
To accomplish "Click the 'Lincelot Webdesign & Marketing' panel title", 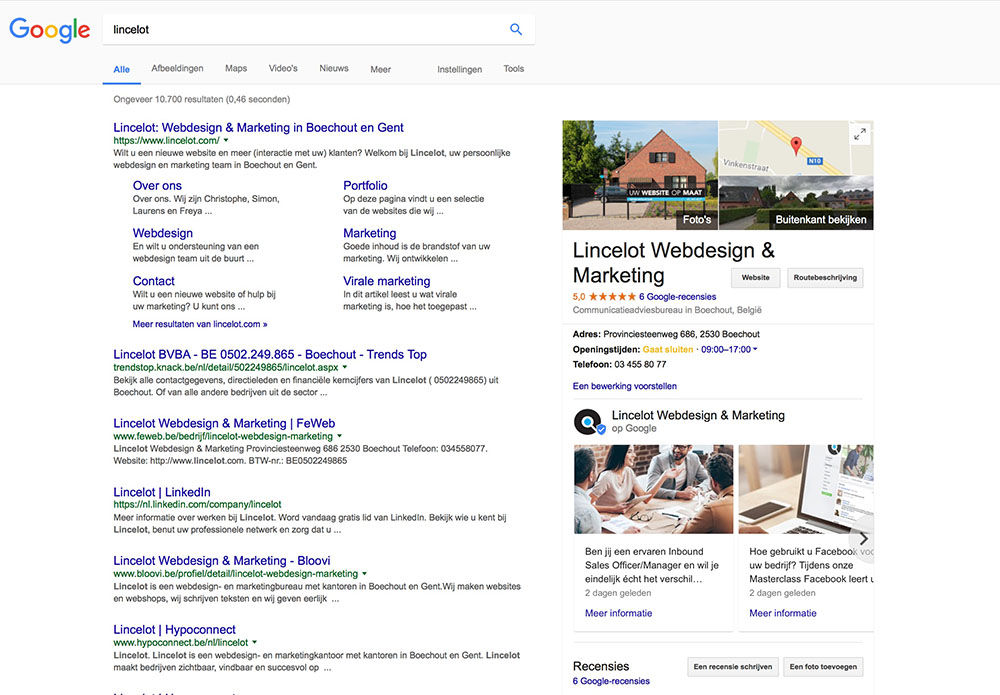I will tap(673, 263).
